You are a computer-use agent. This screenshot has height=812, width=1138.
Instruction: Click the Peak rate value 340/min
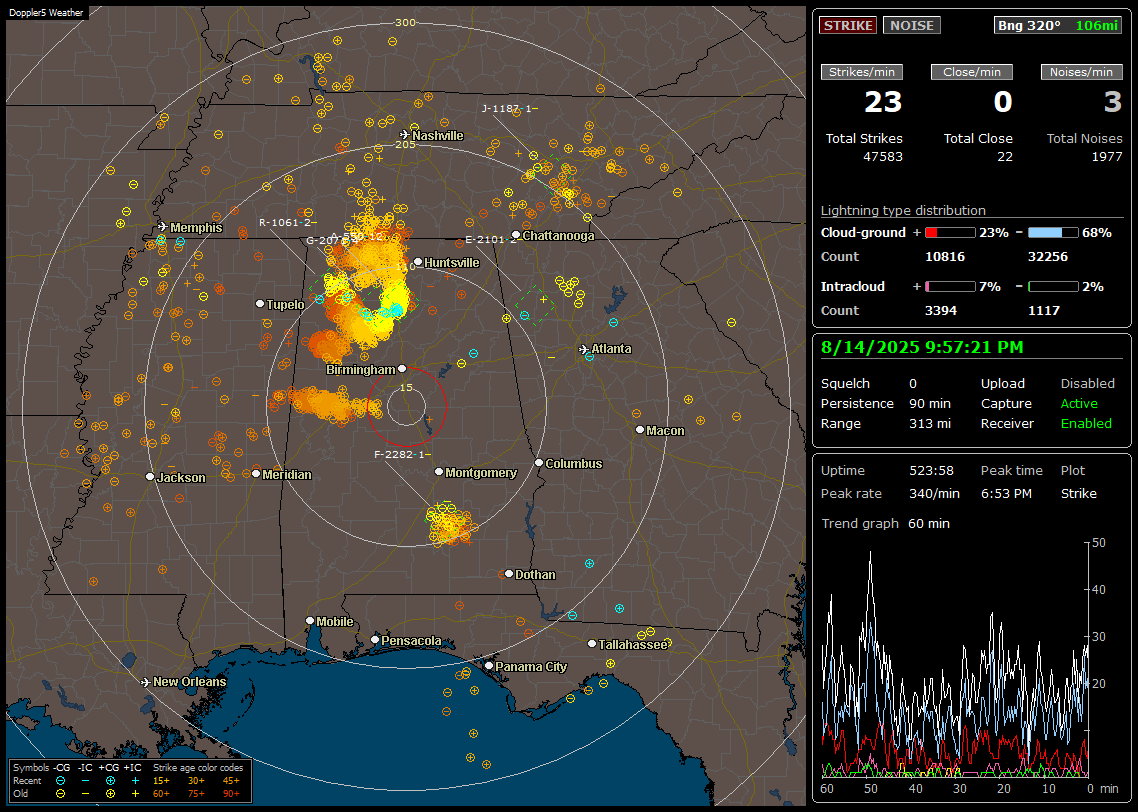(x=934, y=493)
